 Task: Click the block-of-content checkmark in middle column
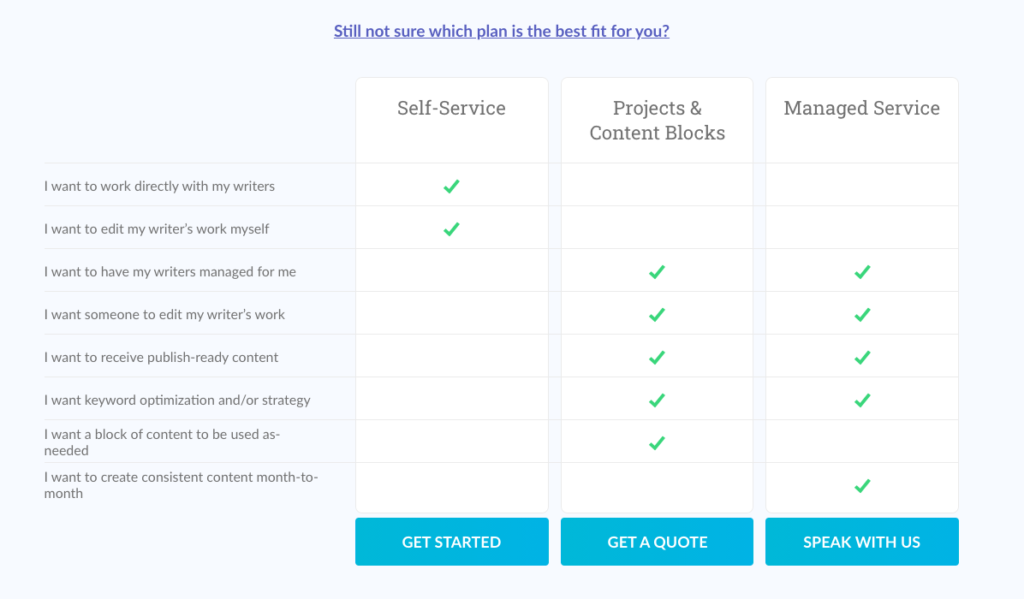656,443
